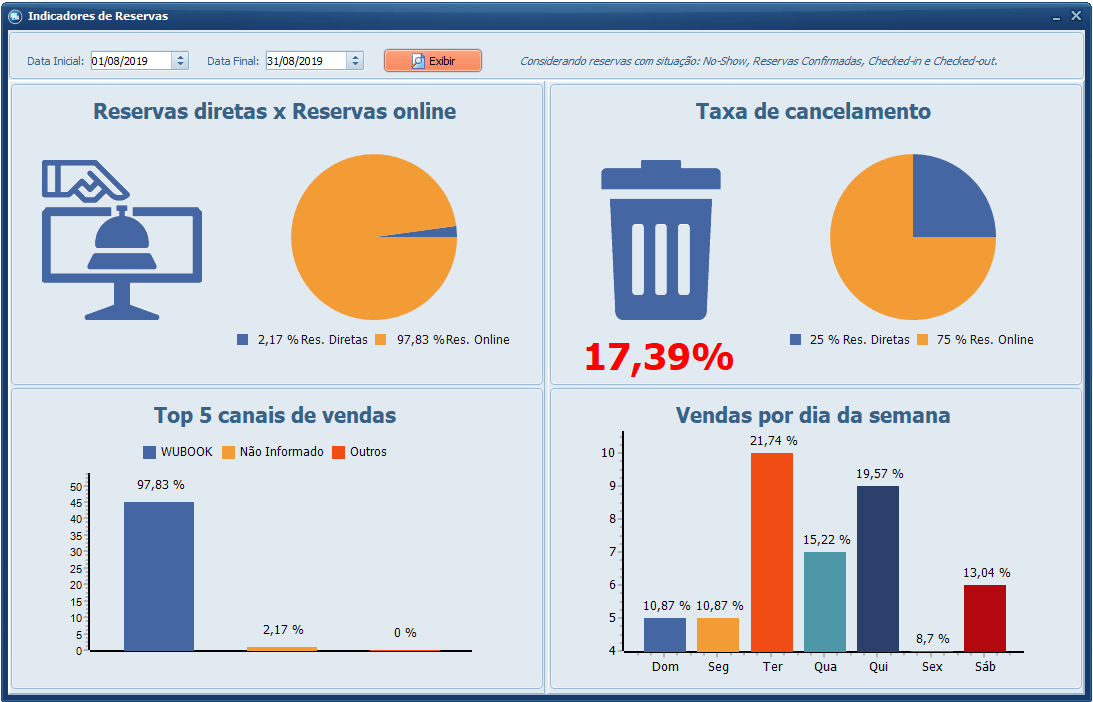Click the 97,83 % label above WUBOOK bar
This screenshot has width=1093, height=702.
(x=161, y=484)
